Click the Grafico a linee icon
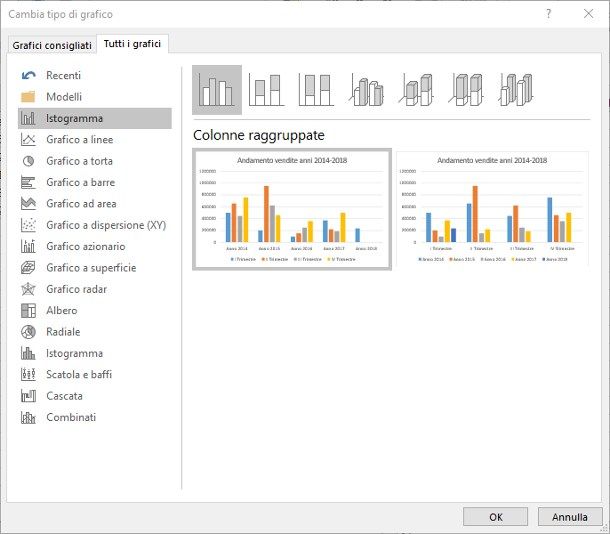This screenshot has height=534, width=610. (28, 140)
